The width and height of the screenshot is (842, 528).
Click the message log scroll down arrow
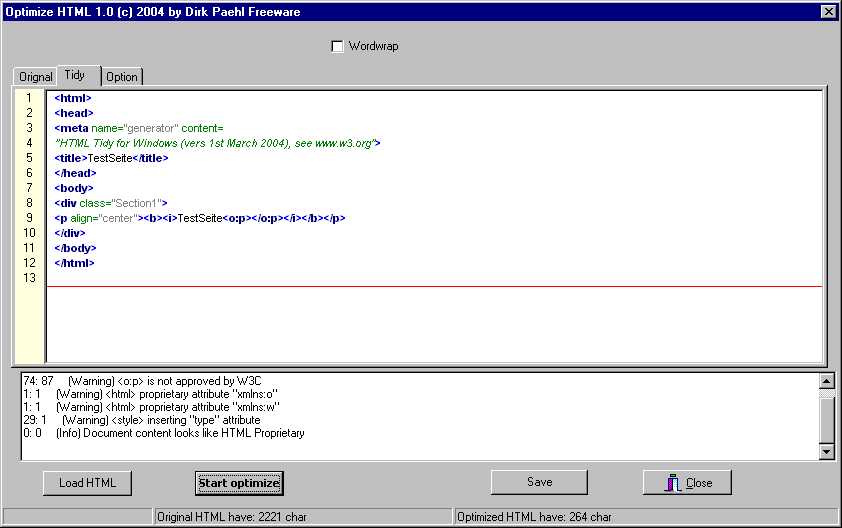[827, 452]
